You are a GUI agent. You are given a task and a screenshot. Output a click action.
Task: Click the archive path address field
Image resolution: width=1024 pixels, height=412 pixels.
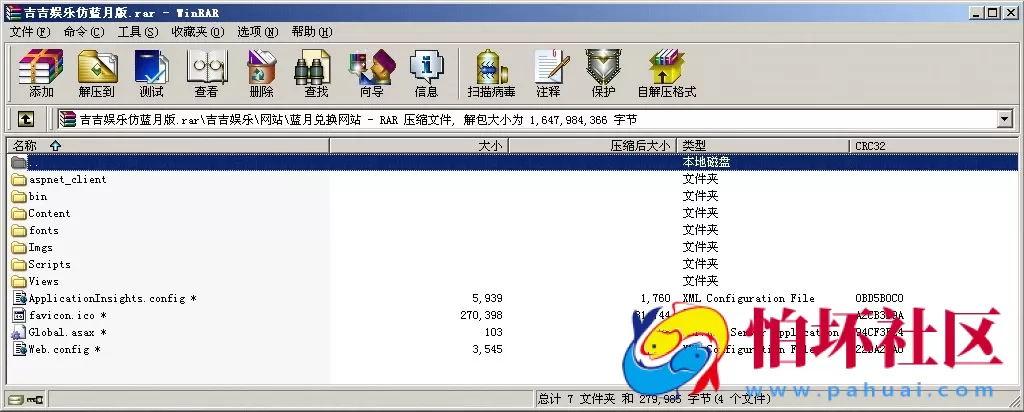527,119
